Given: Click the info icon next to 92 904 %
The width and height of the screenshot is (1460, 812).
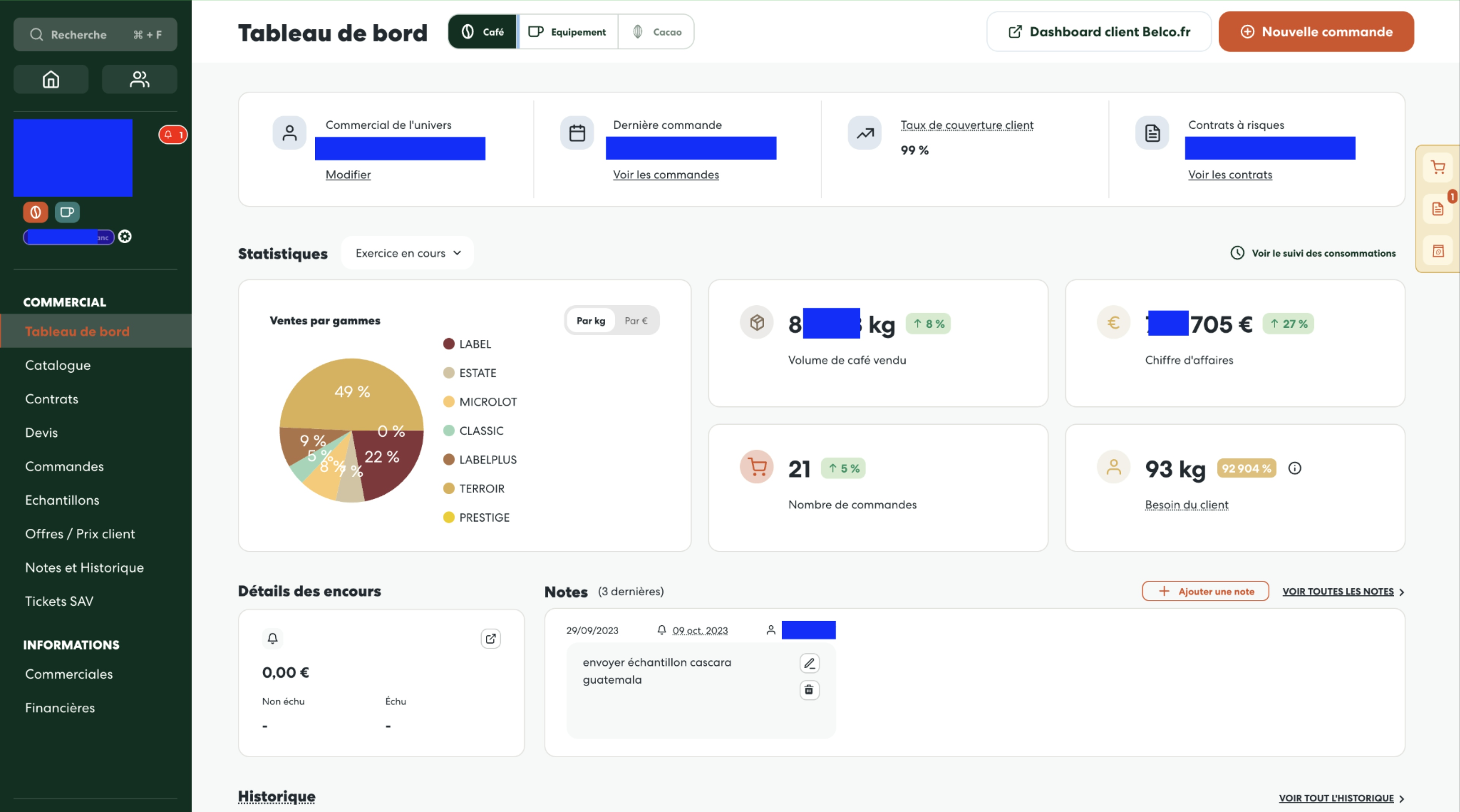Looking at the screenshot, I should [x=1295, y=468].
